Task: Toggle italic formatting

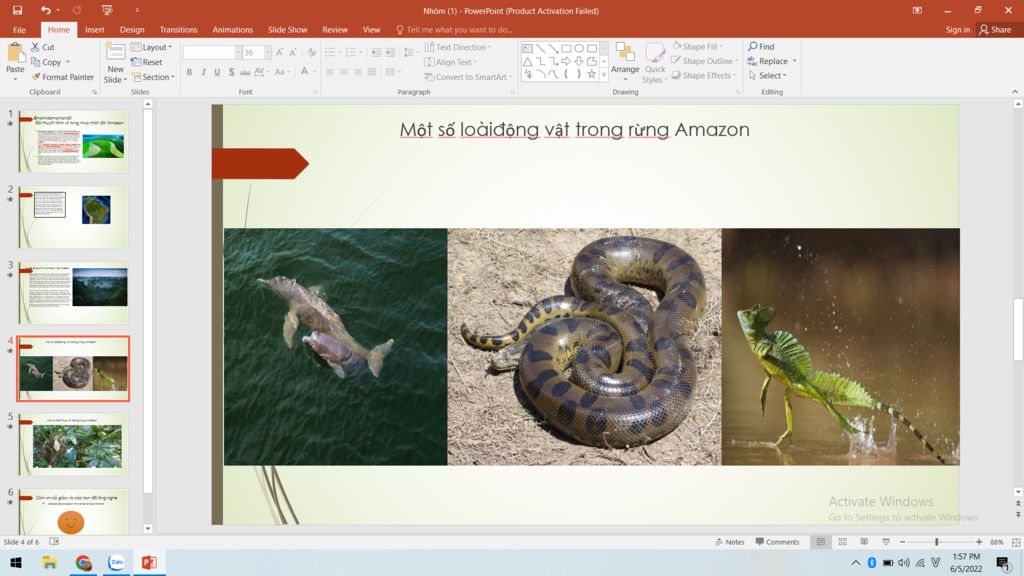Action: tap(203, 72)
